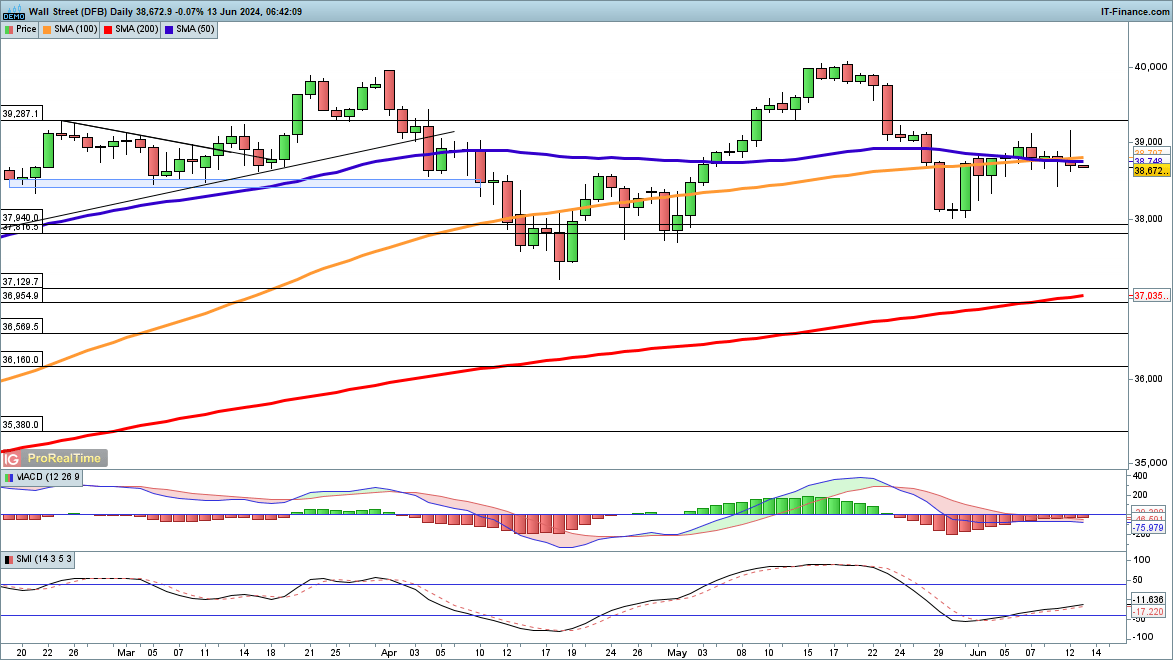The height and width of the screenshot is (660, 1173).
Task: Click the Wall Street (DFB) chart title
Action: [68, 12]
